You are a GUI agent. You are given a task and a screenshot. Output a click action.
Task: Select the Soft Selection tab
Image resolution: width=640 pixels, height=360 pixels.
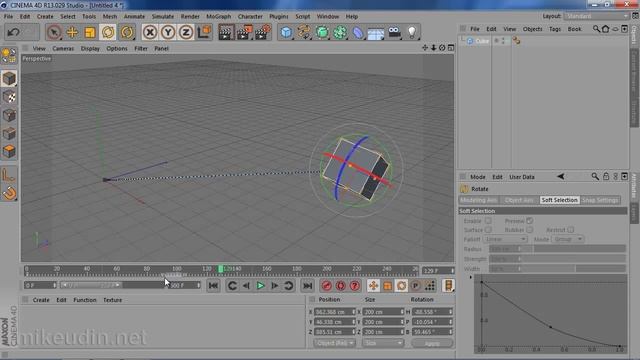coord(559,200)
